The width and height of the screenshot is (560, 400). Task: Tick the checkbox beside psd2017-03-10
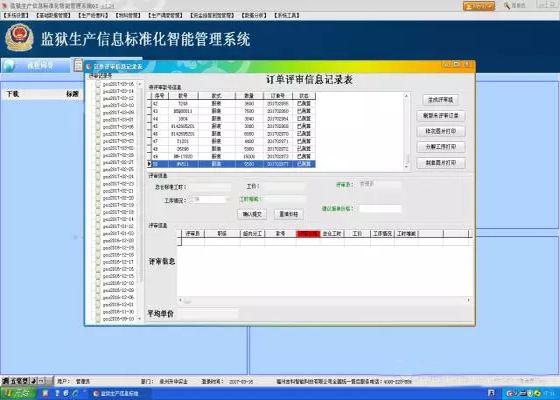point(98,106)
